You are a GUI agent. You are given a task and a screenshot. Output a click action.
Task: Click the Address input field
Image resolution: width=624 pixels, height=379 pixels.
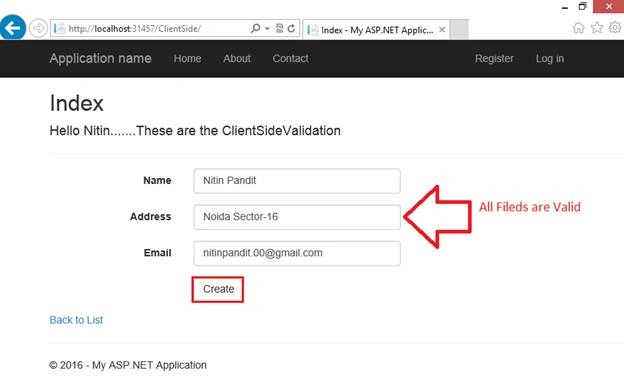[297, 217]
